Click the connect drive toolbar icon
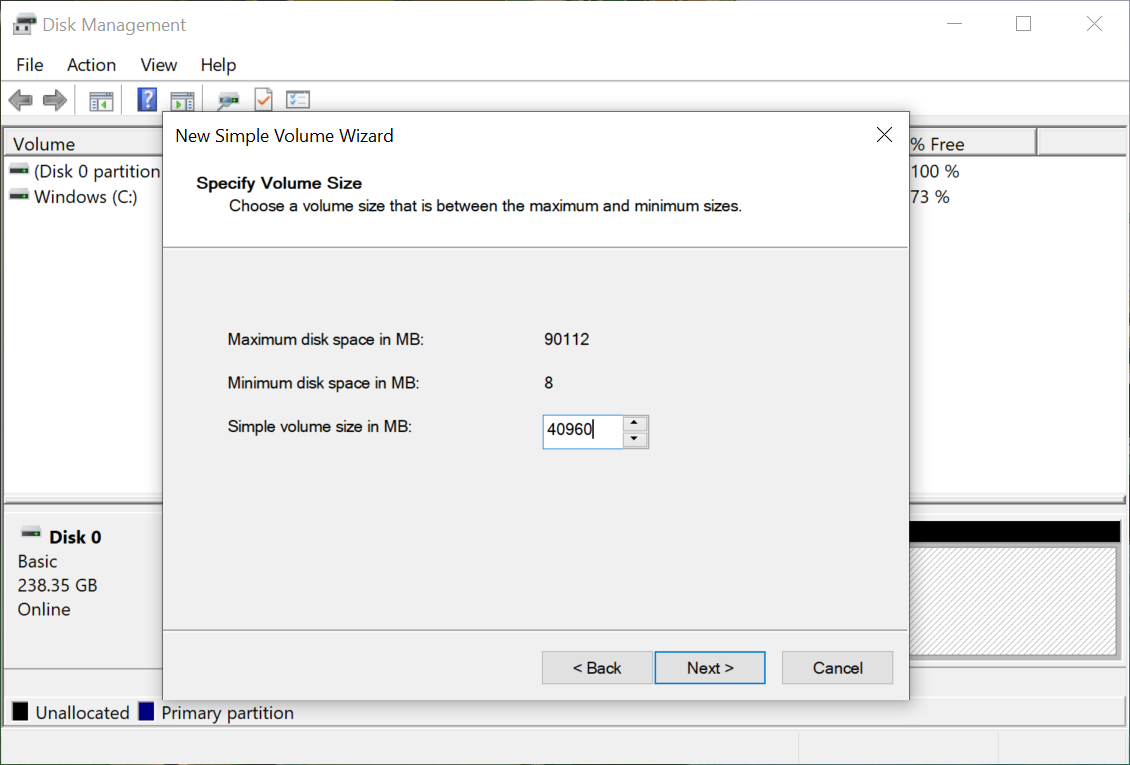 pyautogui.click(x=228, y=101)
